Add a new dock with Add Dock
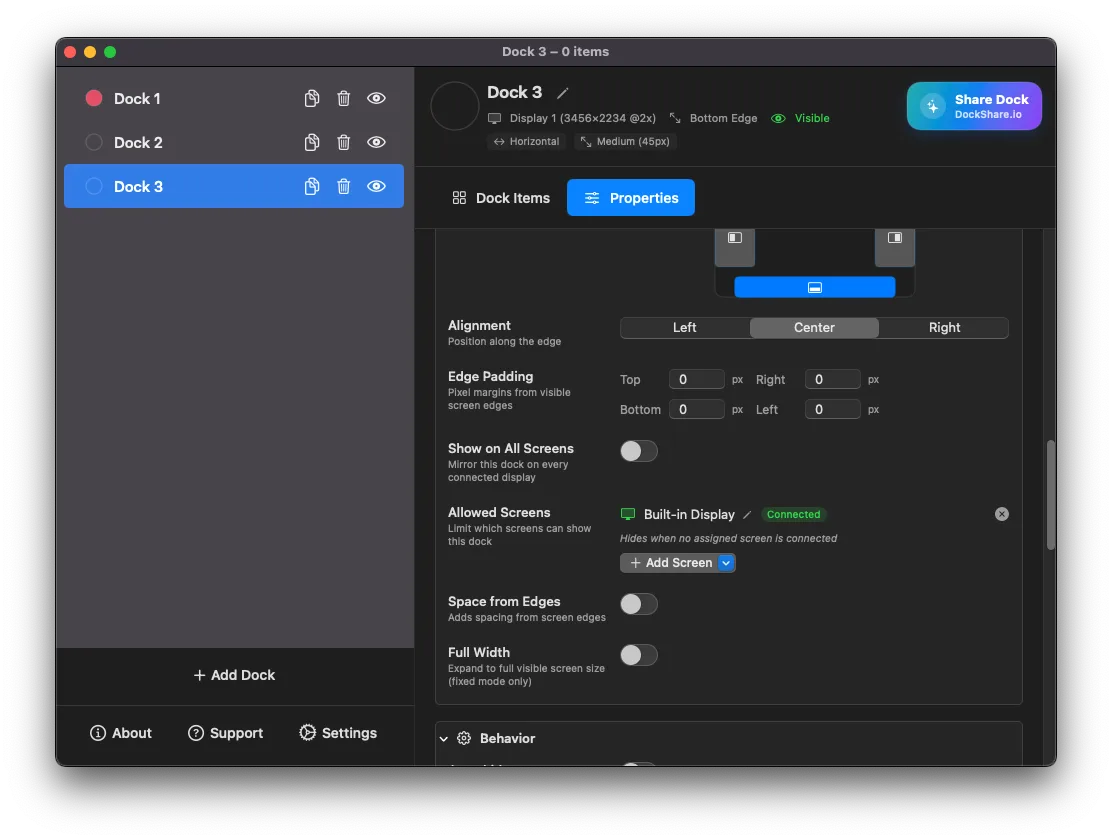 coord(234,675)
